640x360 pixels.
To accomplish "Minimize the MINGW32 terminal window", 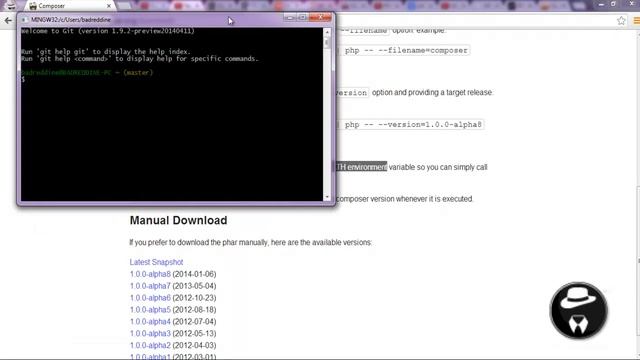I will tap(289, 17).
